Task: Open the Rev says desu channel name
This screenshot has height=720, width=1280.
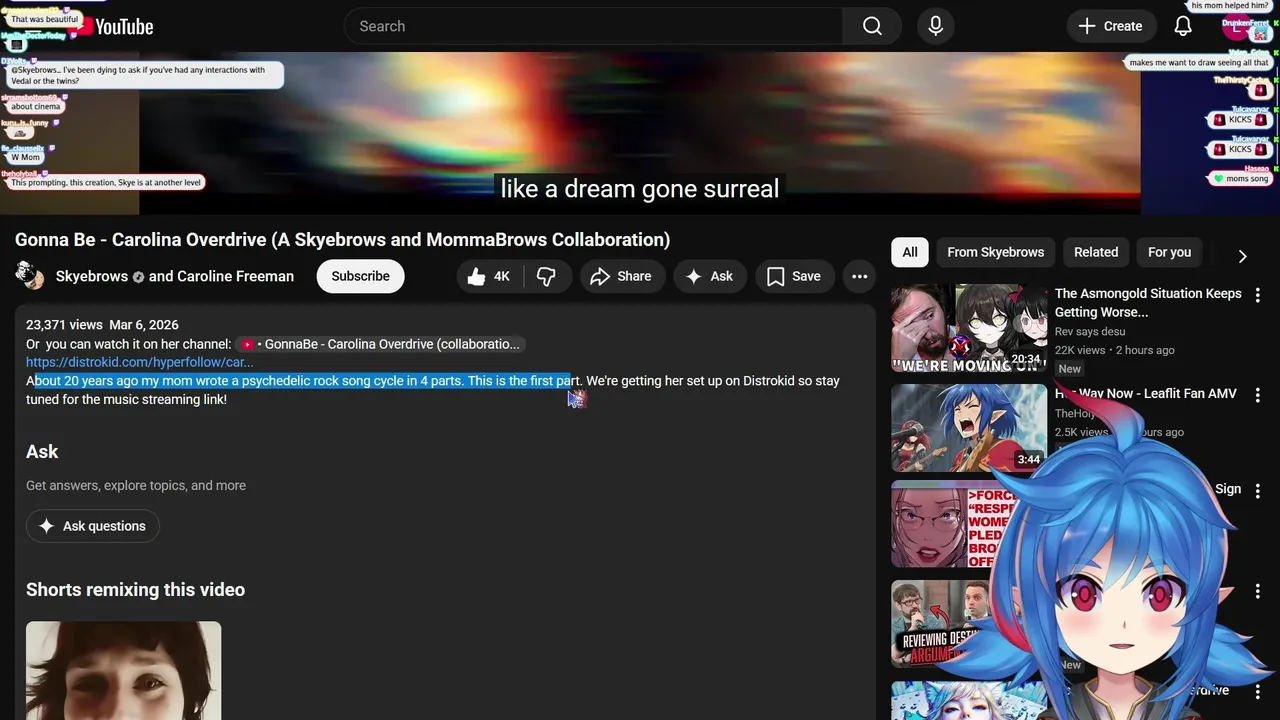Action: (x=1090, y=332)
